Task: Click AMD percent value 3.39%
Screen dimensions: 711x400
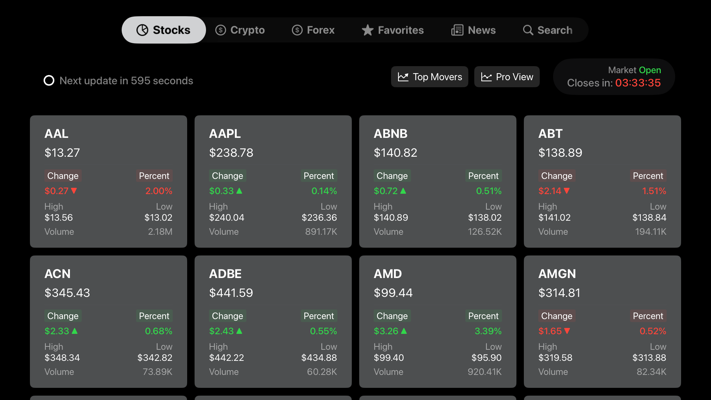Action: click(488, 331)
